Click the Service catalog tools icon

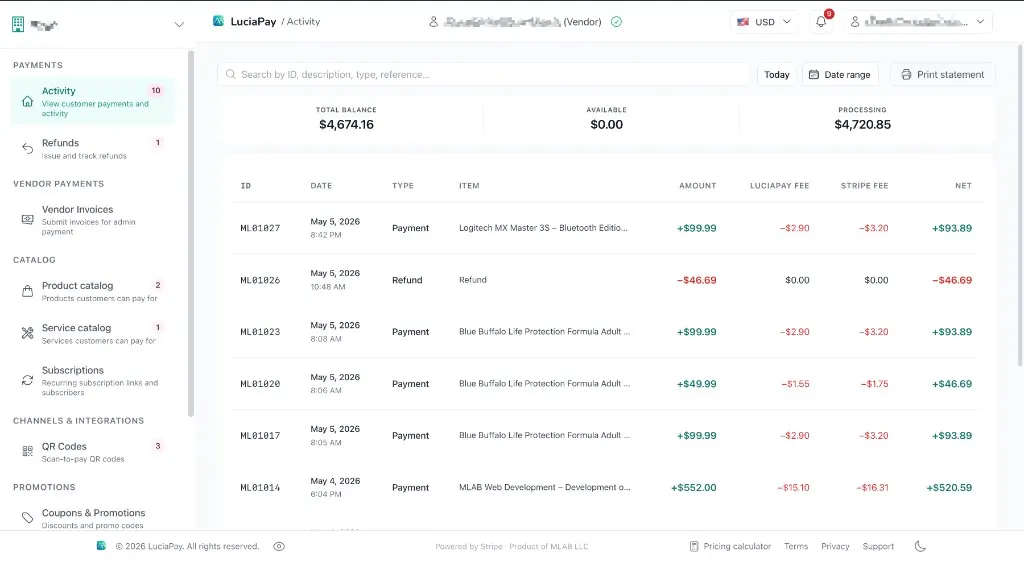coord(27,334)
